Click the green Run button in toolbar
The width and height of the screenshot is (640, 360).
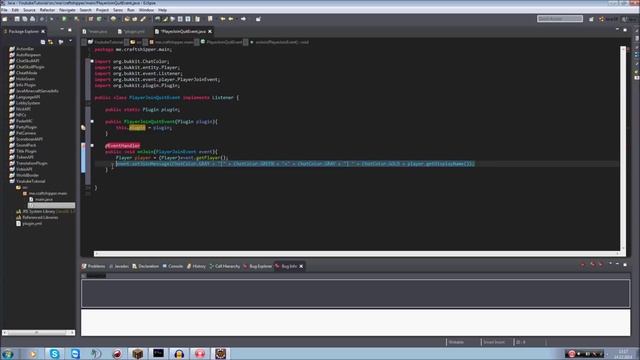point(64,19)
